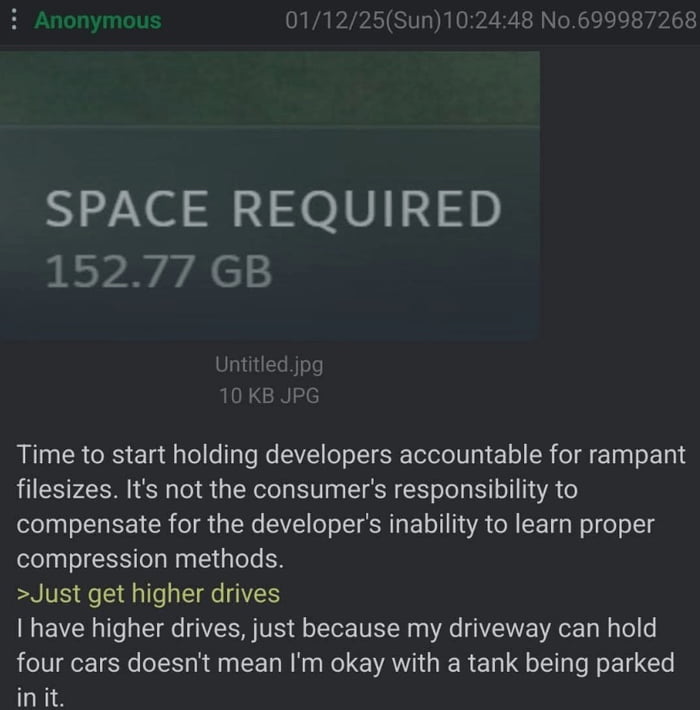700x710 pixels.
Task: Click the green strip atop the attached image
Action: (x=269, y=89)
